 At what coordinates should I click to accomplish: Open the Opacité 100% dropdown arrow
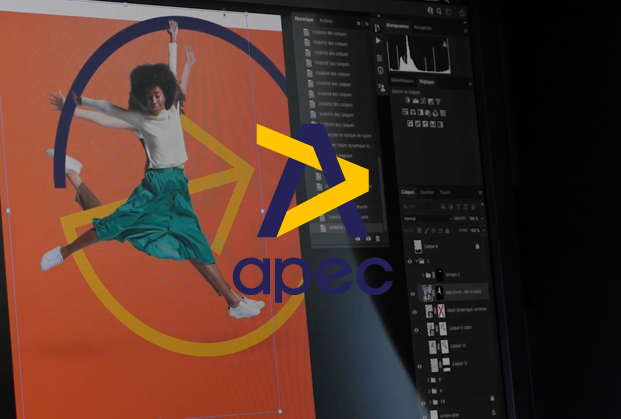(x=482, y=219)
